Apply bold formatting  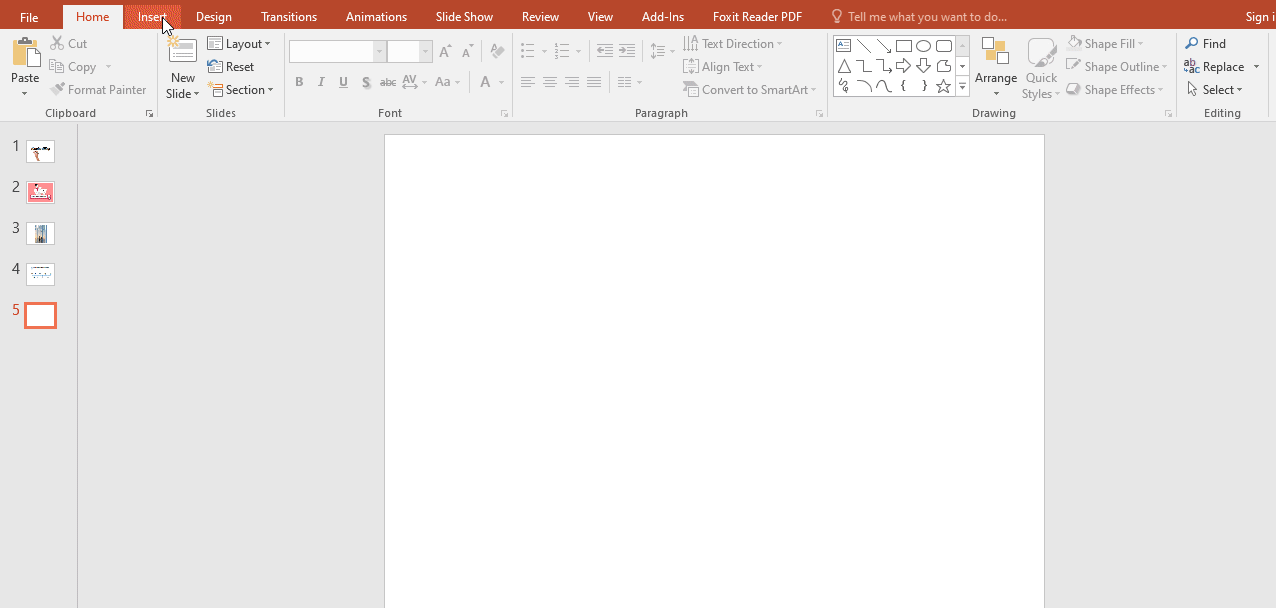pyautogui.click(x=298, y=82)
